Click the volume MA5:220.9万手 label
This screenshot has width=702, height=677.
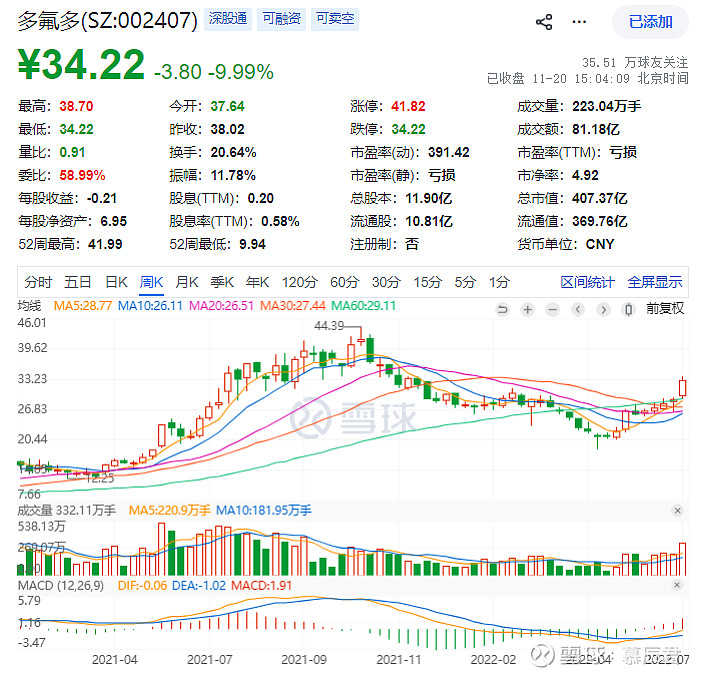tap(170, 510)
